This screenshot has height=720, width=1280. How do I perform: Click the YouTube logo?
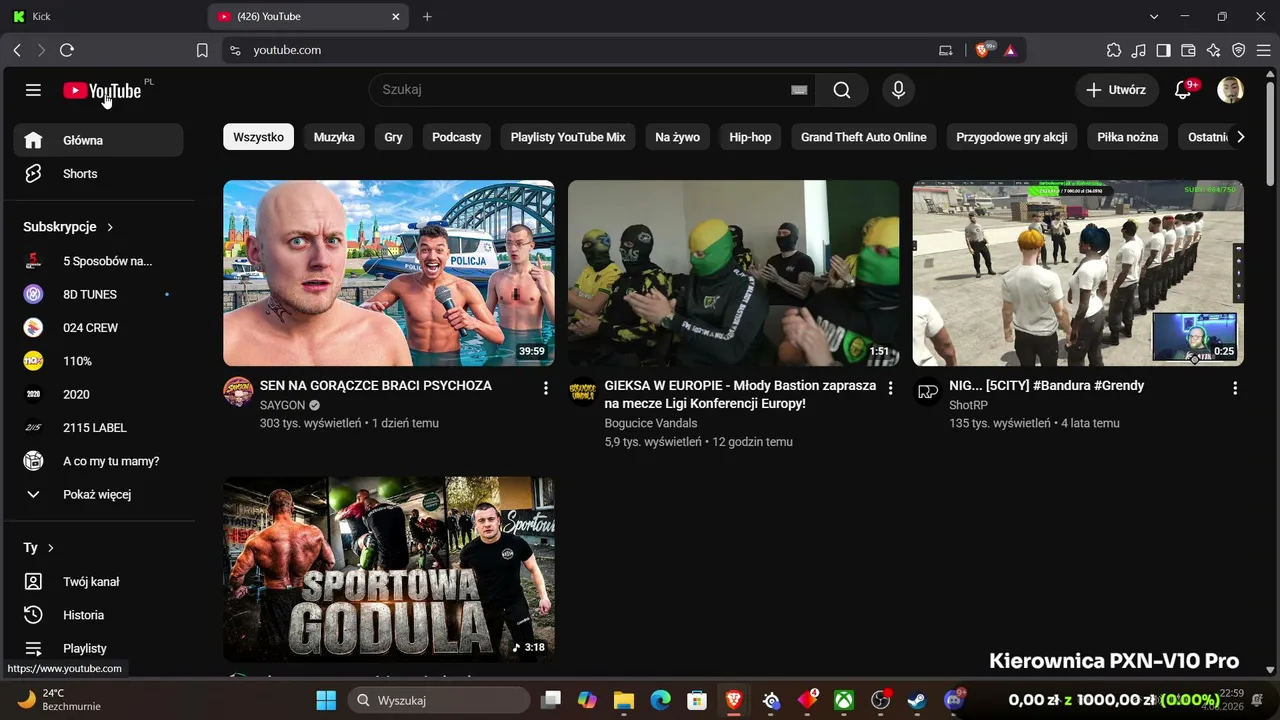tap(102, 91)
